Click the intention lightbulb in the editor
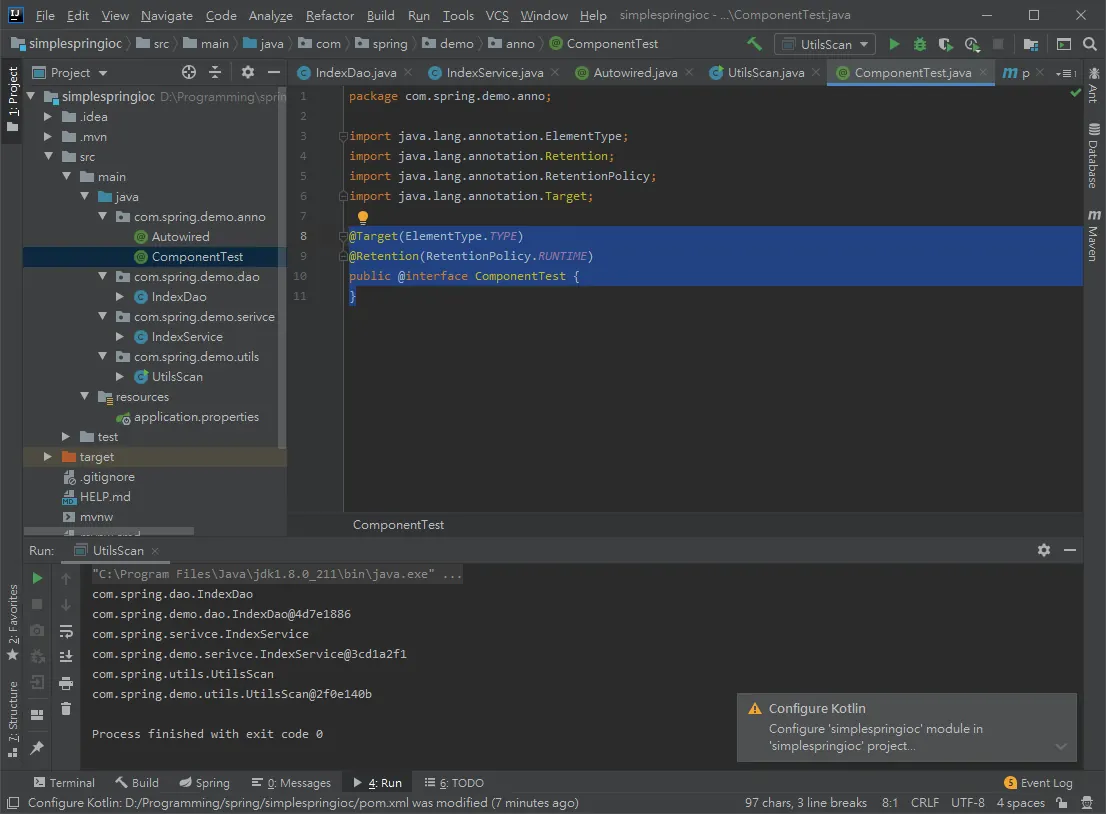The width and height of the screenshot is (1106, 814). [363, 217]
